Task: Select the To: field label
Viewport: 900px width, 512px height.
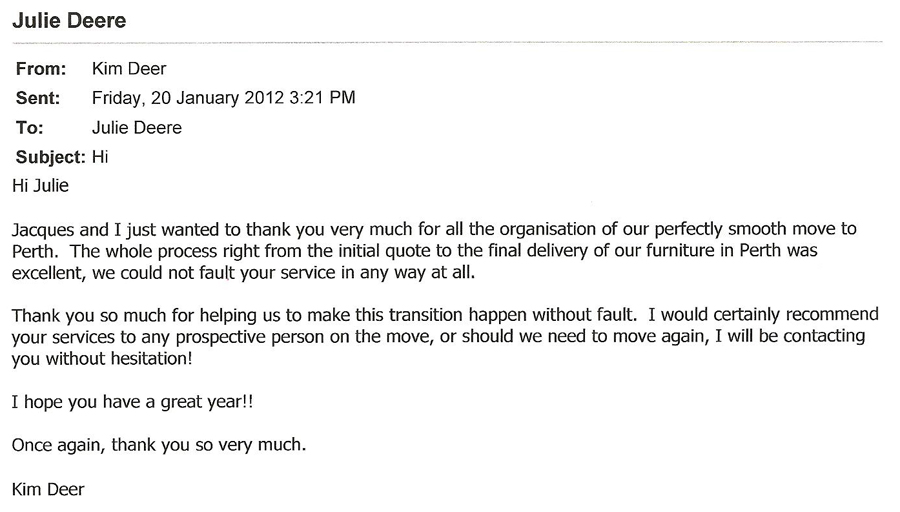Action: (29, 127)
